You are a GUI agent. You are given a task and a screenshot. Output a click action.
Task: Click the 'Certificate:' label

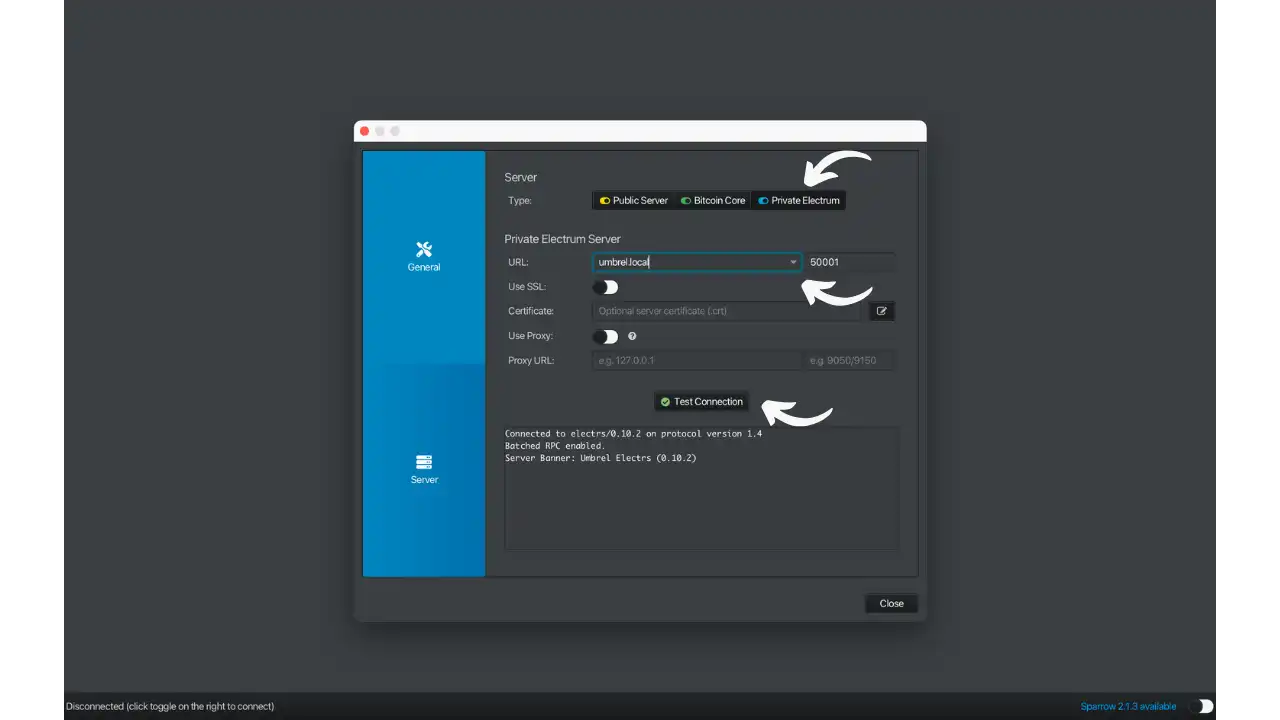(x=531, y=311)
